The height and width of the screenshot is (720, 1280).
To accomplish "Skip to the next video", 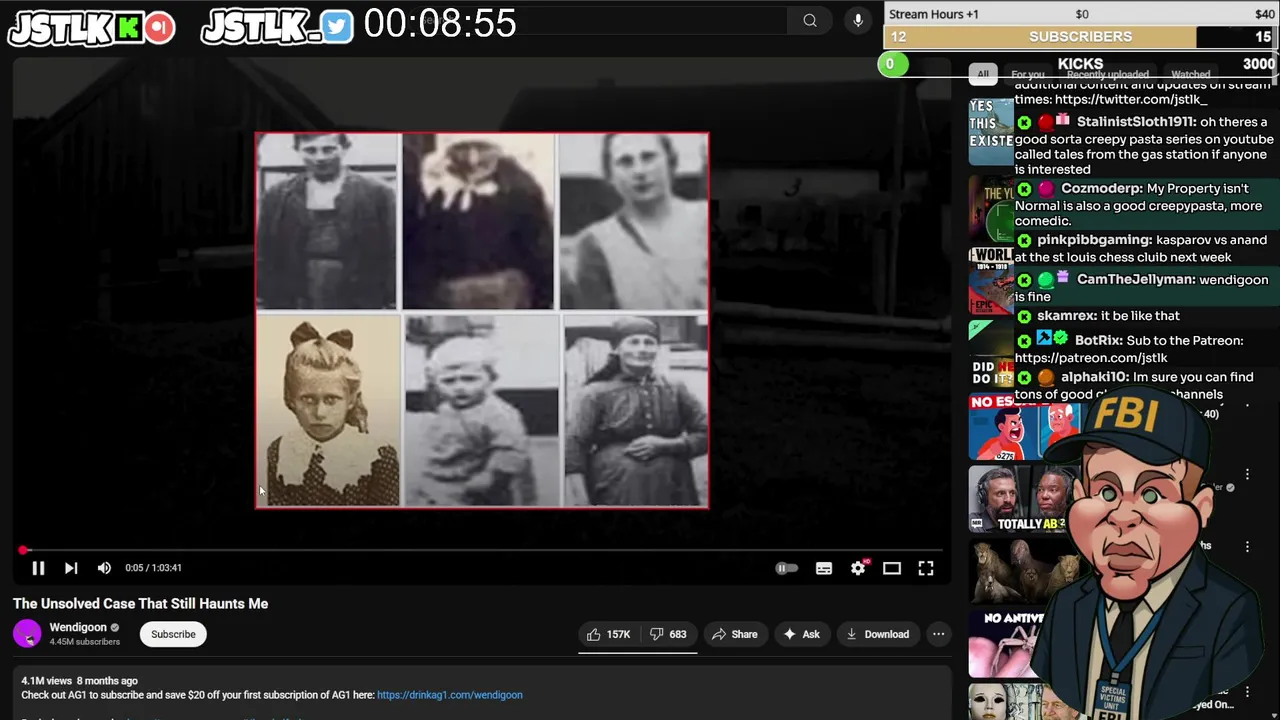I will (71, 568).
